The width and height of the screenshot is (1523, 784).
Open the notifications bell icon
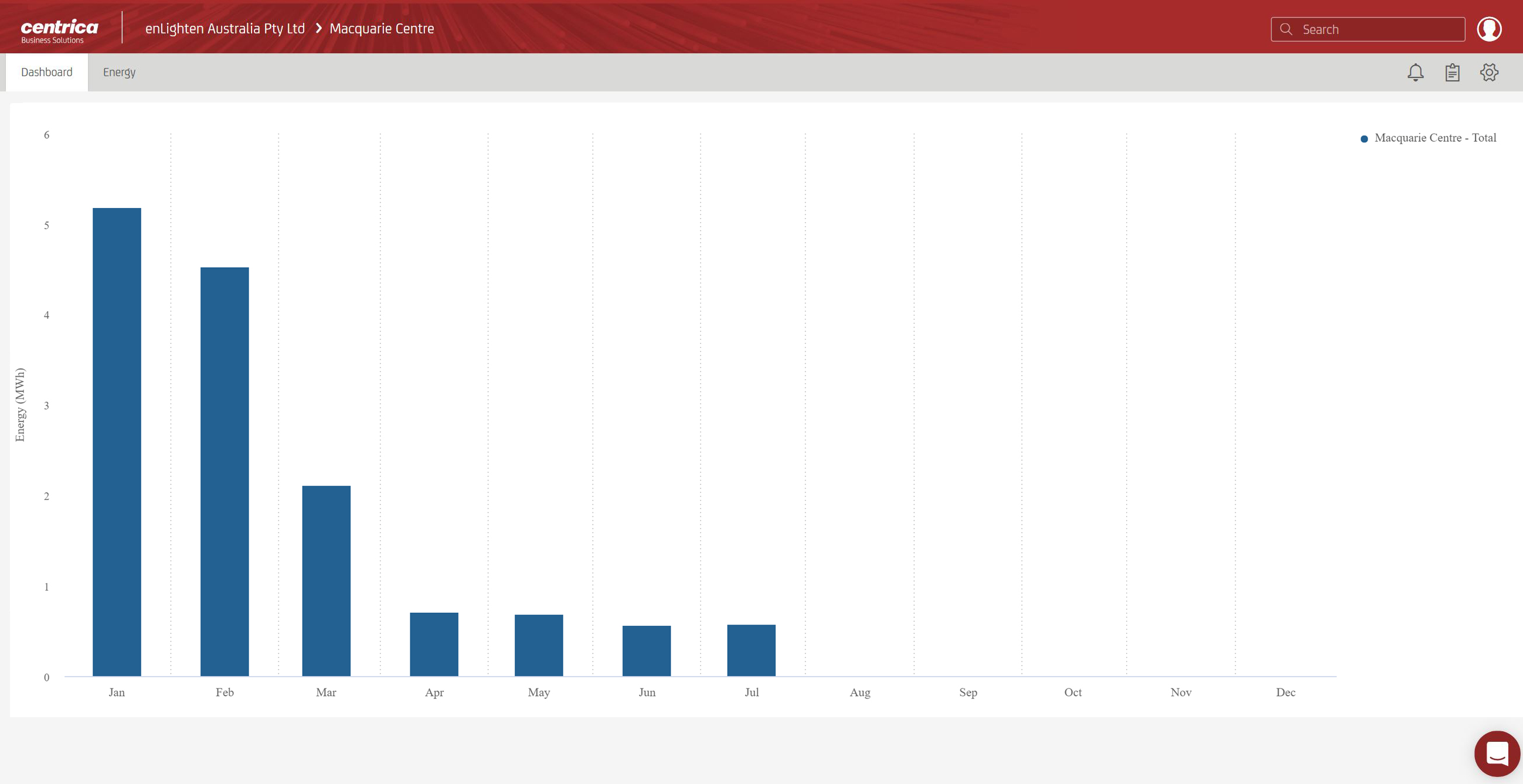[x=1415, y=72]
